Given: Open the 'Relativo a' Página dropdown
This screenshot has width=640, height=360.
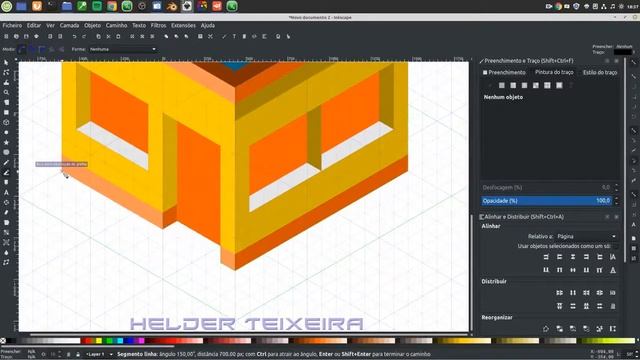Looking at the screenshot, I should [x=587, y=236].
